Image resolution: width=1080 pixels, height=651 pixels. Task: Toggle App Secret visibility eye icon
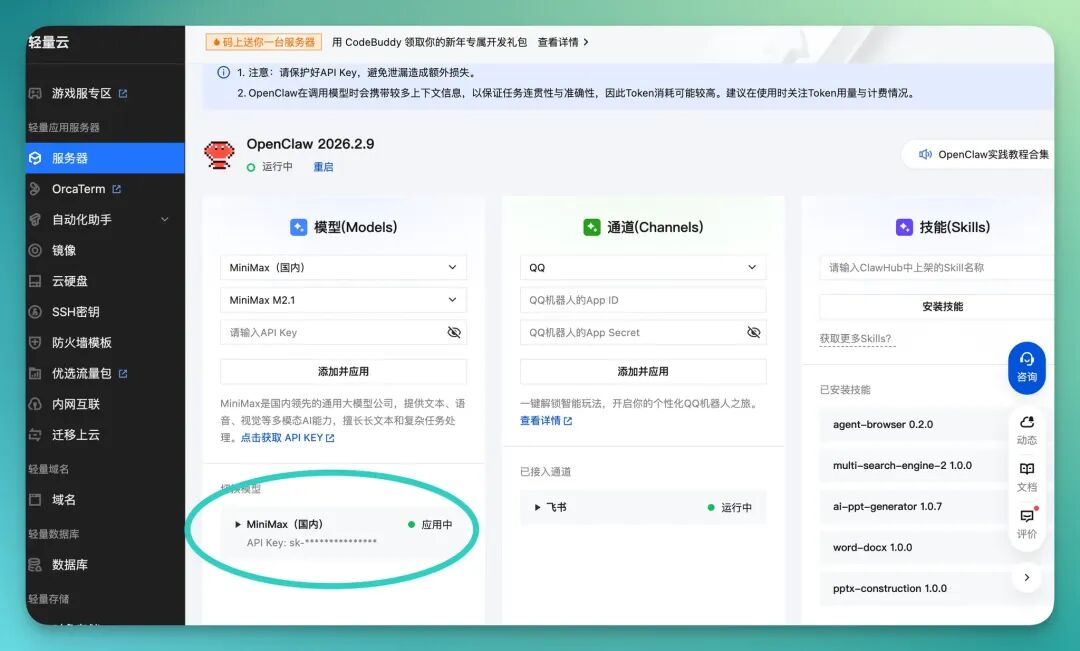(x=754, y=332)
